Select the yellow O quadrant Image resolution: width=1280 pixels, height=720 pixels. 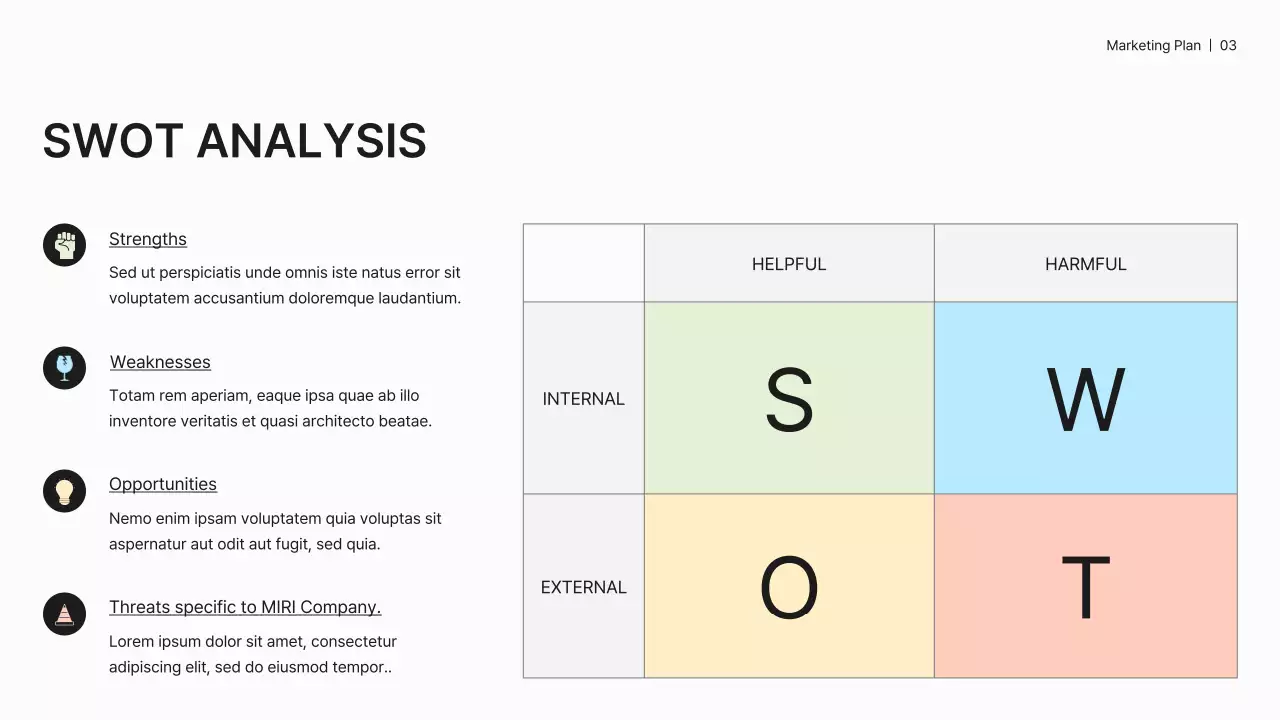point(789,586)
